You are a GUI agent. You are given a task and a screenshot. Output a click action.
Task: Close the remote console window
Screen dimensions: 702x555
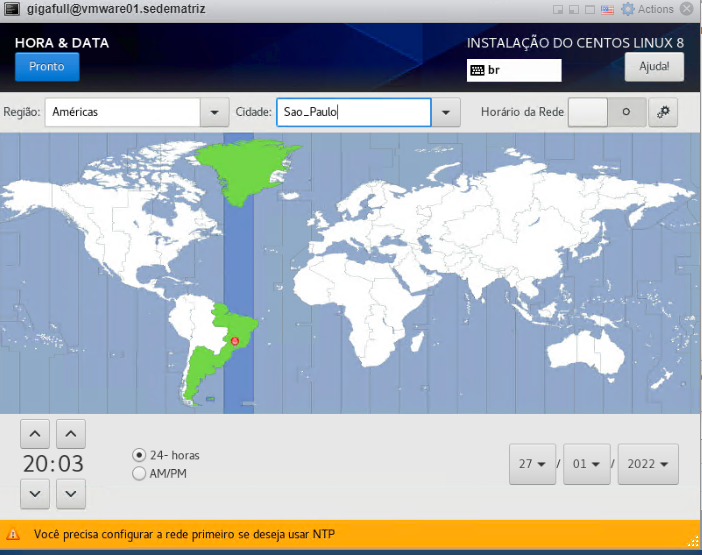pos(687,9)
